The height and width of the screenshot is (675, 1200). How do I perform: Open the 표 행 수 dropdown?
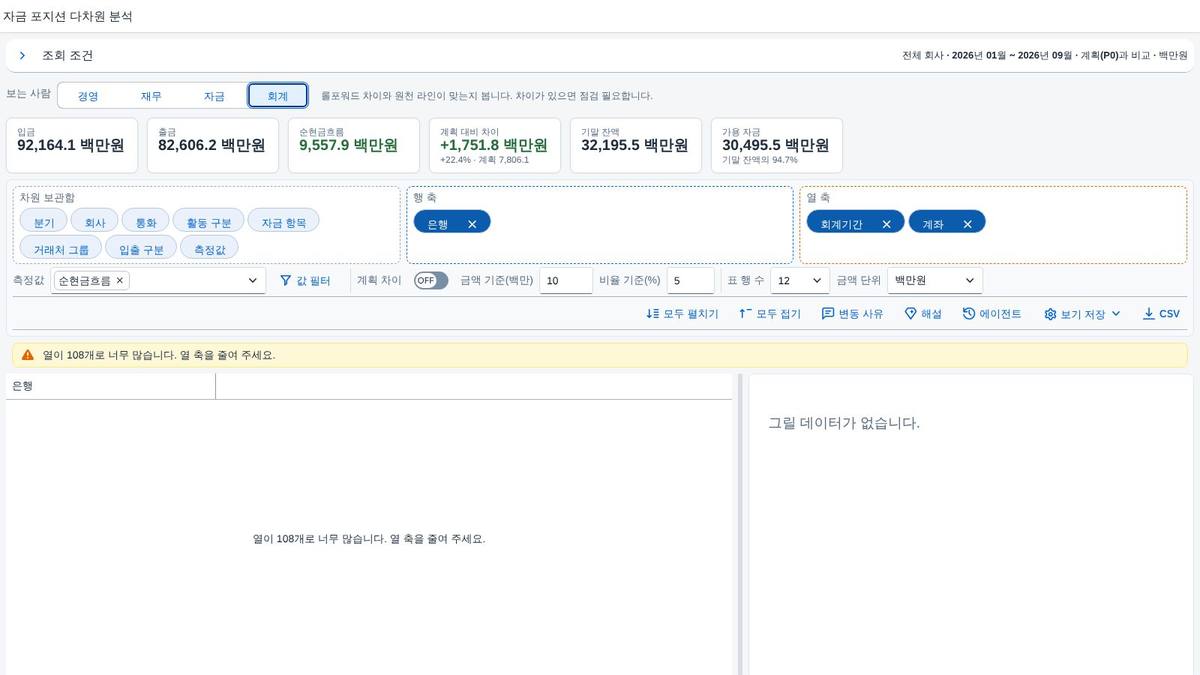point(800,281)
